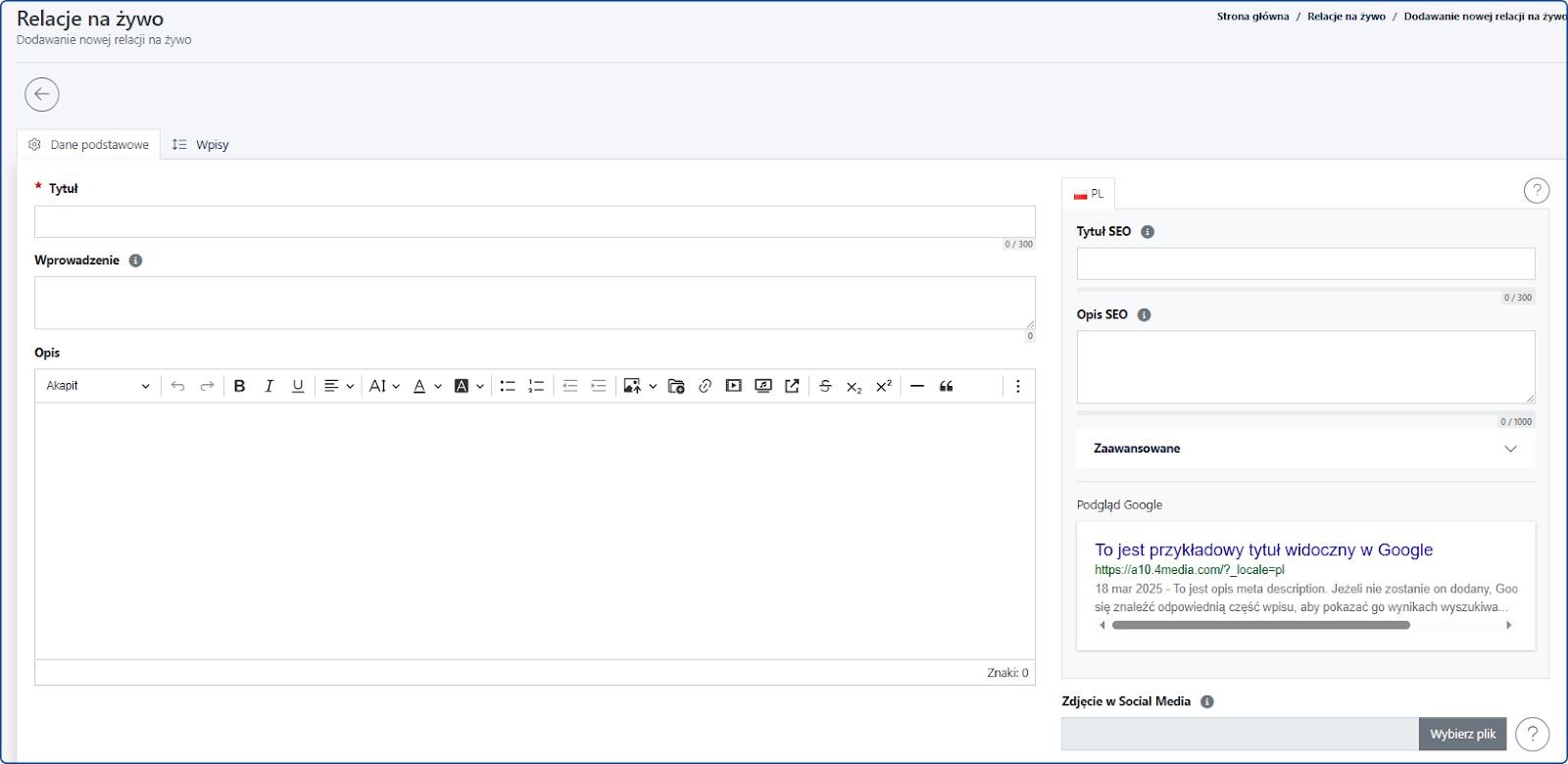Open the file manager folder icon
The height and width of the screenshot is (764, 1568).
(x=676, y=386)
